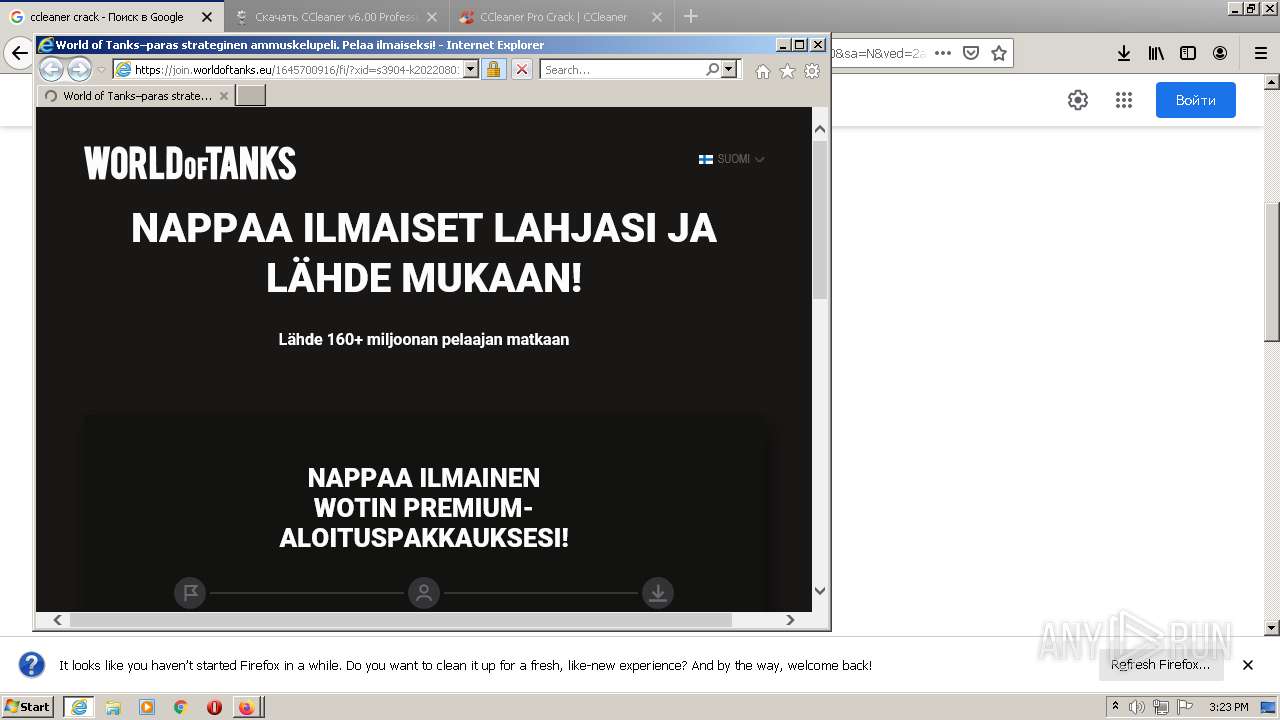Click the Pocket save icon in Firefox
The height and width of the screenshot is (720, 1280).
(971, 53)
